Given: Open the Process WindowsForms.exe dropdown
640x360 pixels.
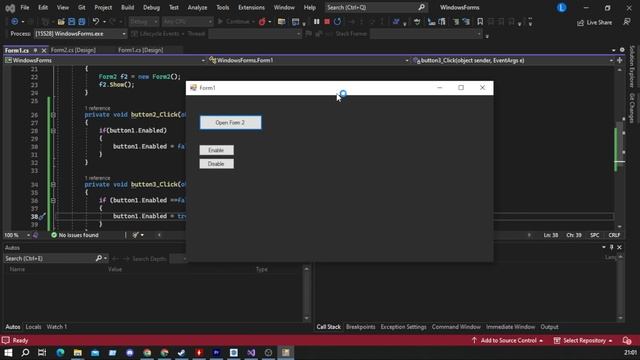Looking at the screenshot, I should 80,34.
